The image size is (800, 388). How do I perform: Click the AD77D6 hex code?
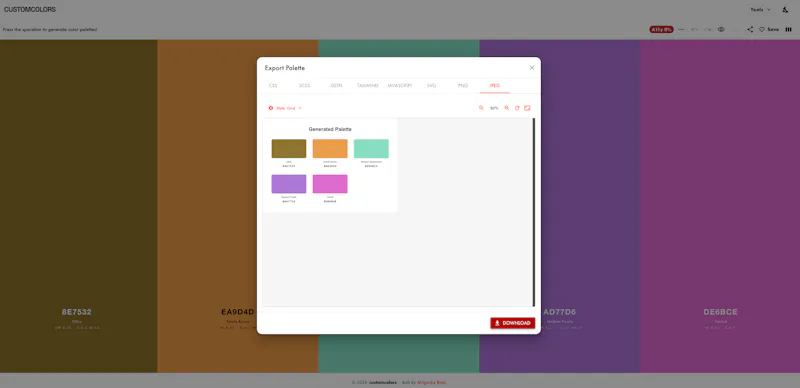(x=560, y=312)
